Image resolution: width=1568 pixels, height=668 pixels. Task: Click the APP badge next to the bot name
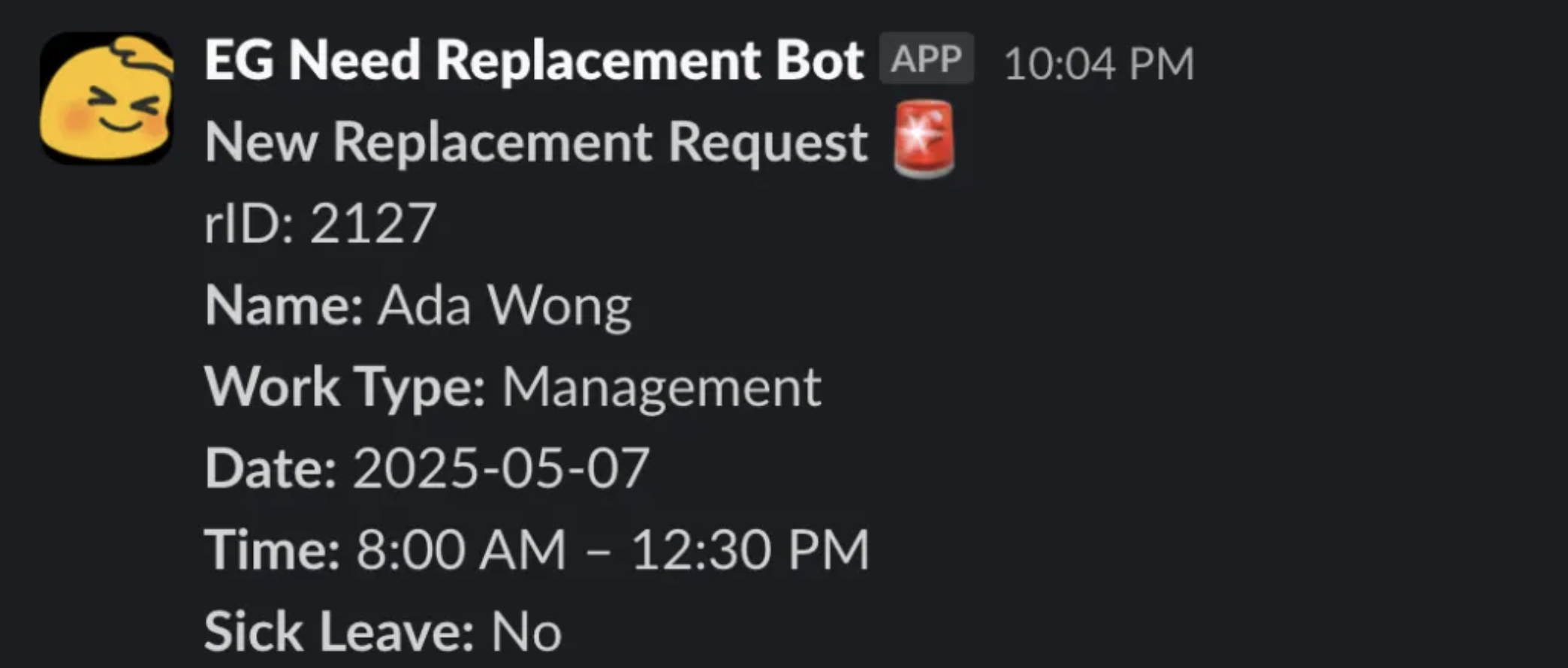pyautogui.click(x=928, y=60)
